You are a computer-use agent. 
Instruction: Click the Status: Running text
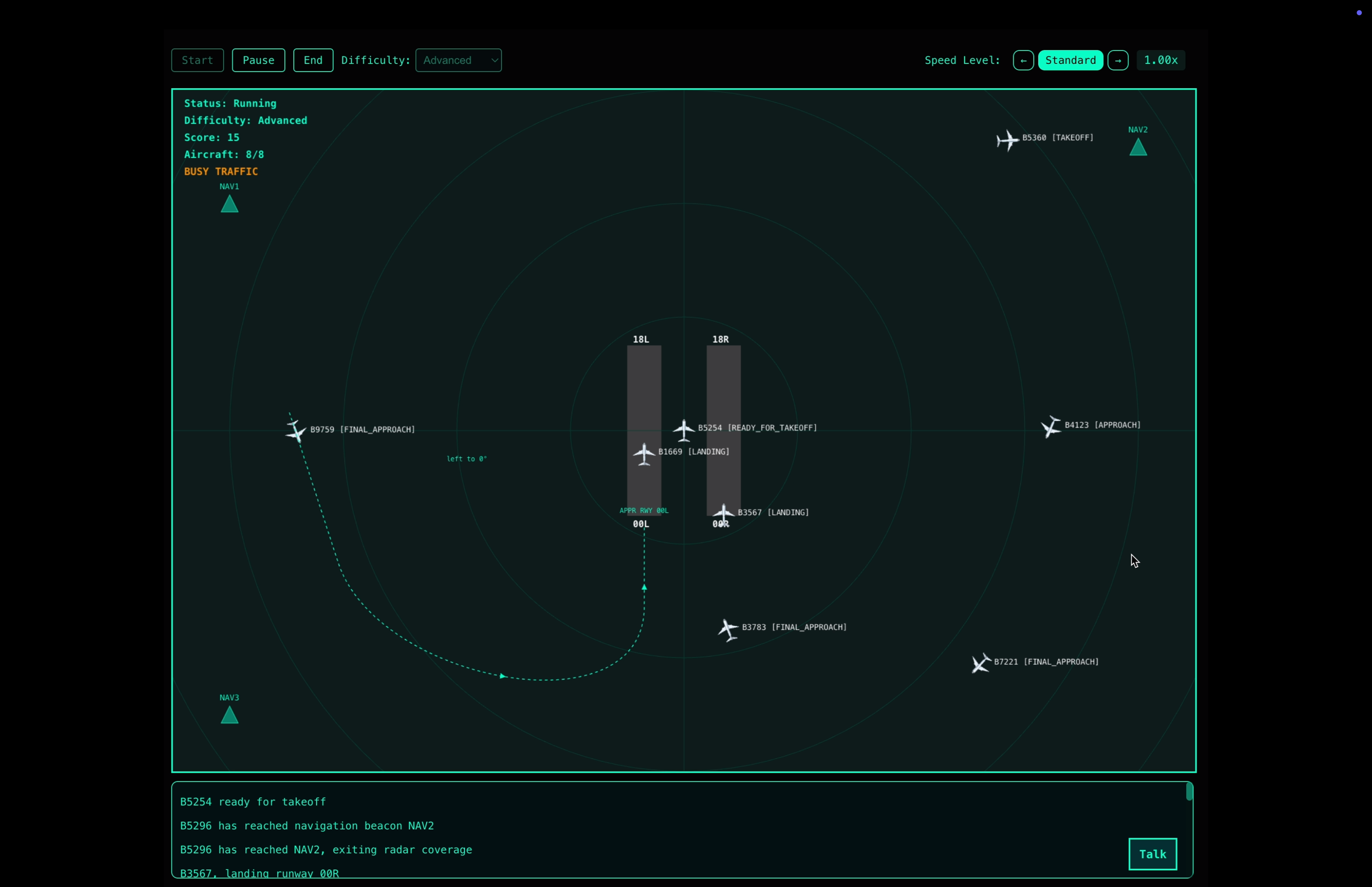point(230,104)
